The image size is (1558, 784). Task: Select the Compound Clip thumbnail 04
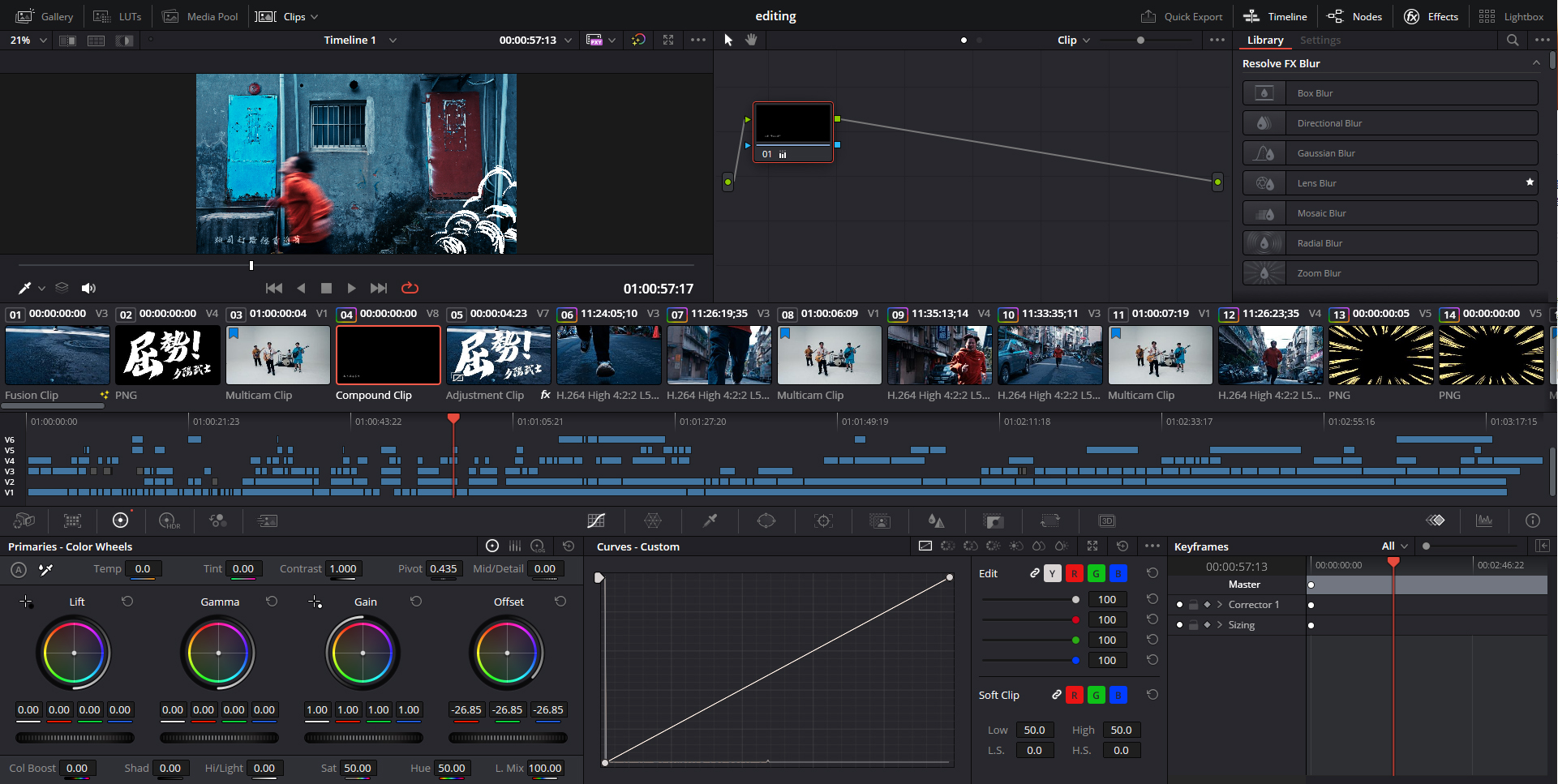pos(388,355)
